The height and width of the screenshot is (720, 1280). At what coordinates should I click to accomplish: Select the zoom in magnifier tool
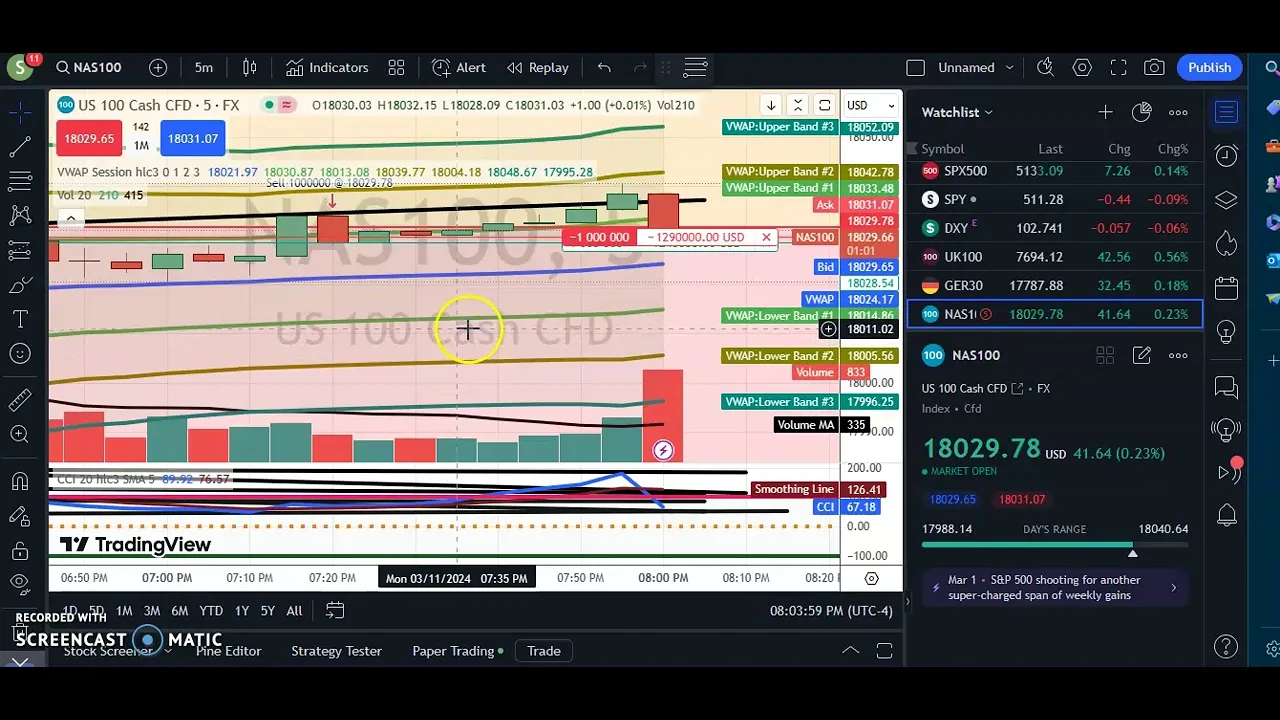pos(19,434)
